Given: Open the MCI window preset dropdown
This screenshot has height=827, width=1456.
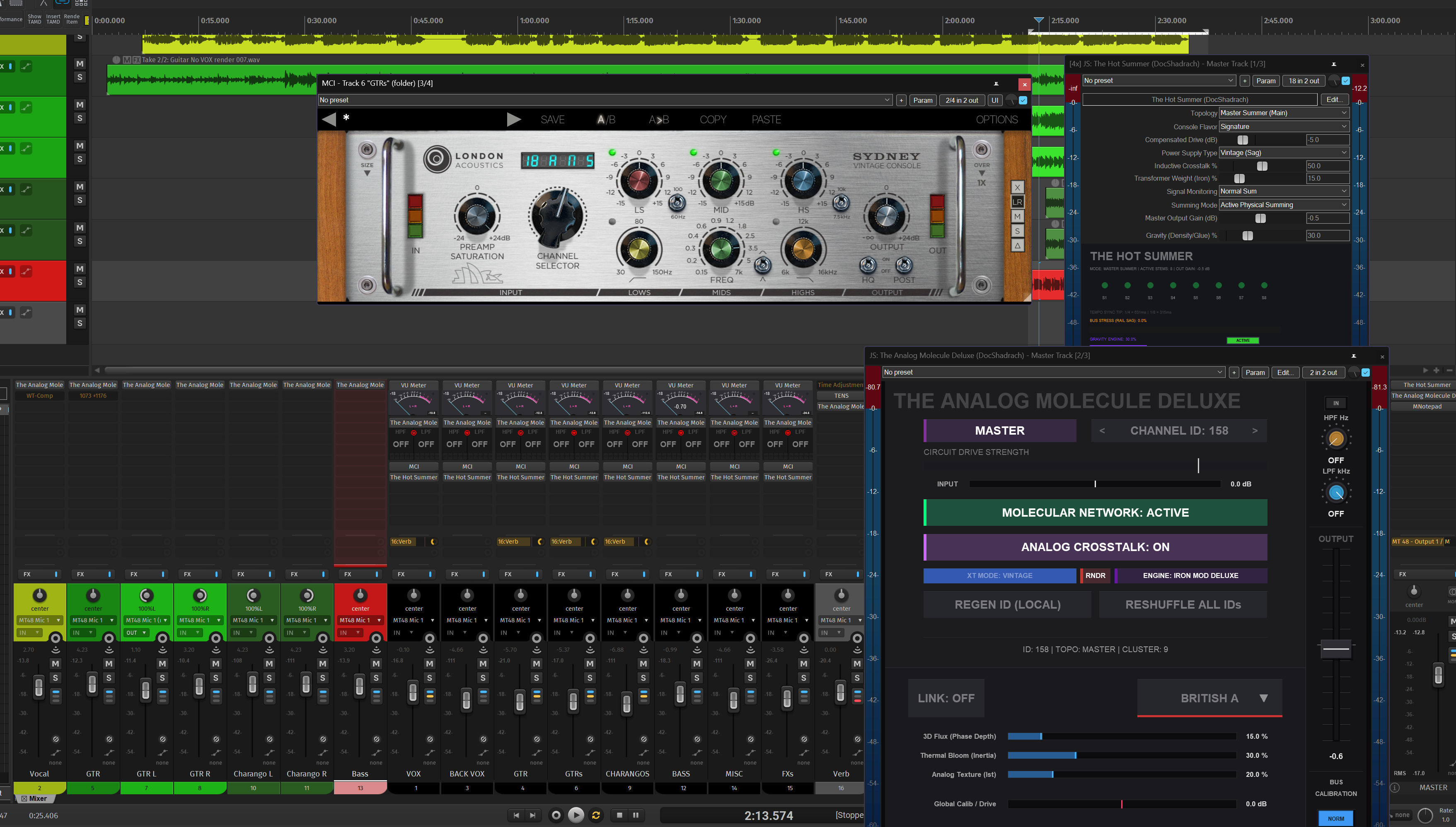Looking at the screenshot, I should click(x=605, y=100).
